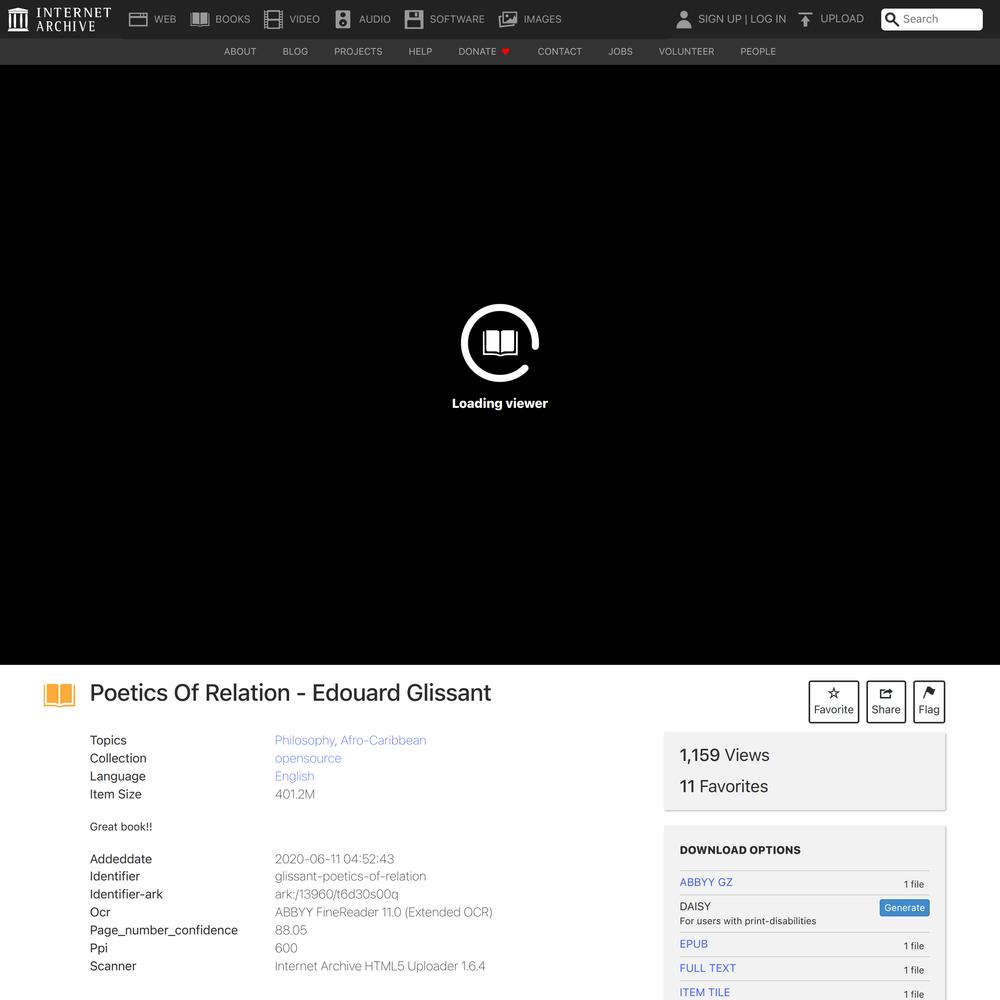Flag this item
The image size is (1000, 1000).
pyautogui.click(x=929, y=702)
